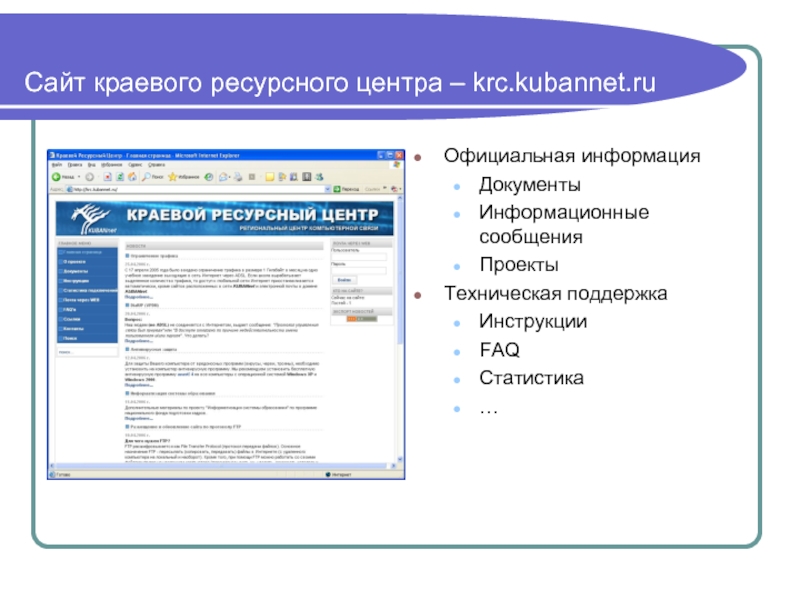Viewport: 800px width, 600px height.
Task: Click the Stop icon with red X
Action: [x=107, y=177]
